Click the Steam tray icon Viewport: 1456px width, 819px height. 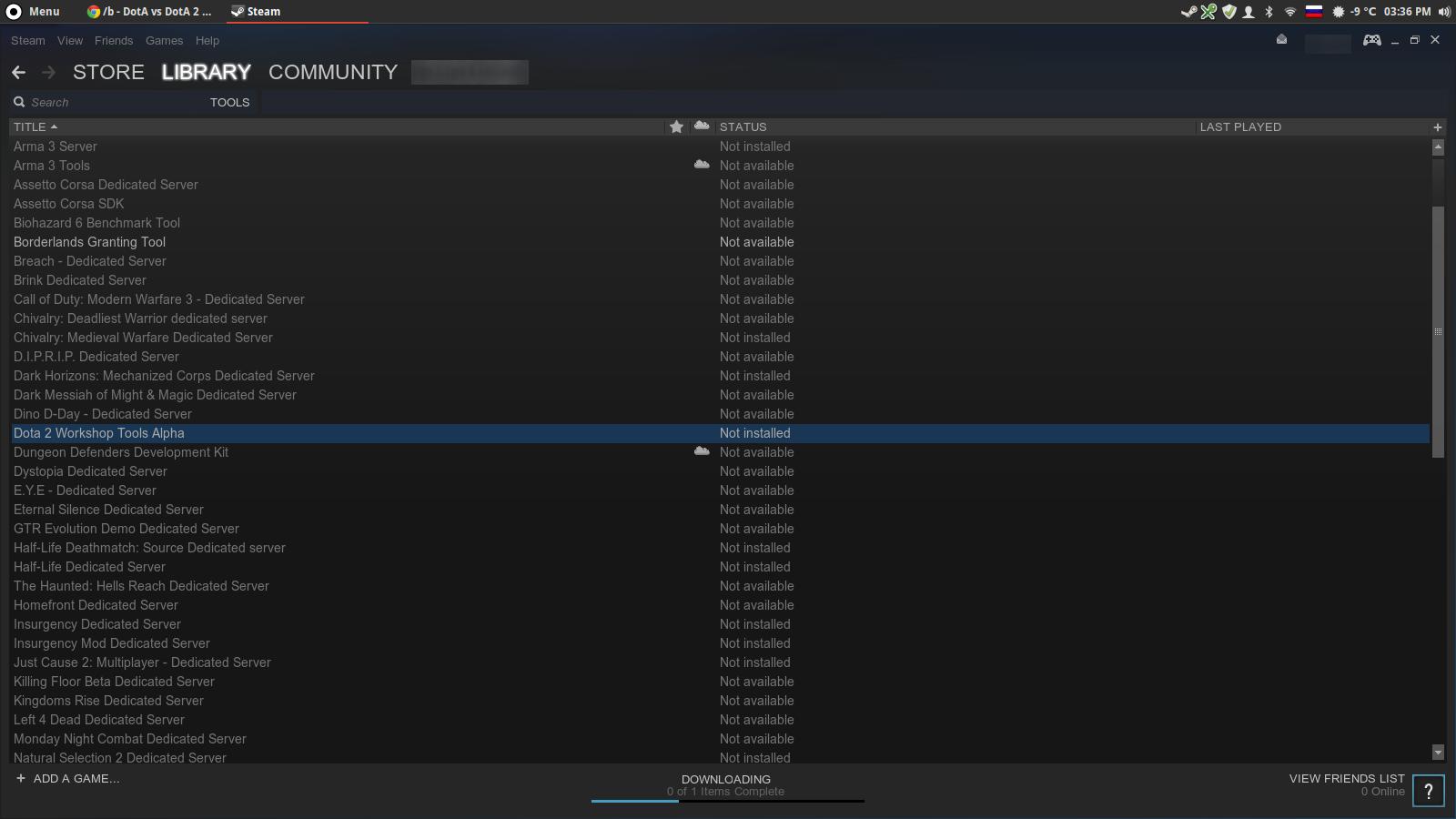[1188, 12]
